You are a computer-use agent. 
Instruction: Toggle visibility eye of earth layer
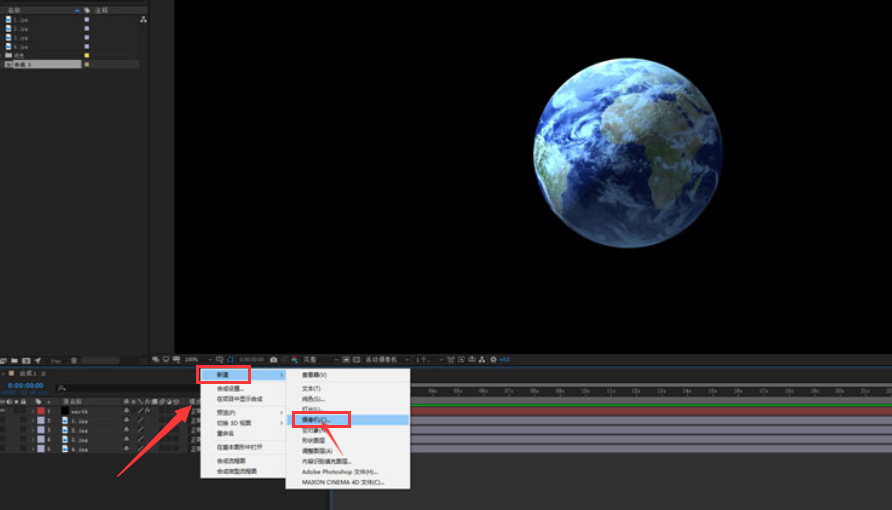point(3,411)
